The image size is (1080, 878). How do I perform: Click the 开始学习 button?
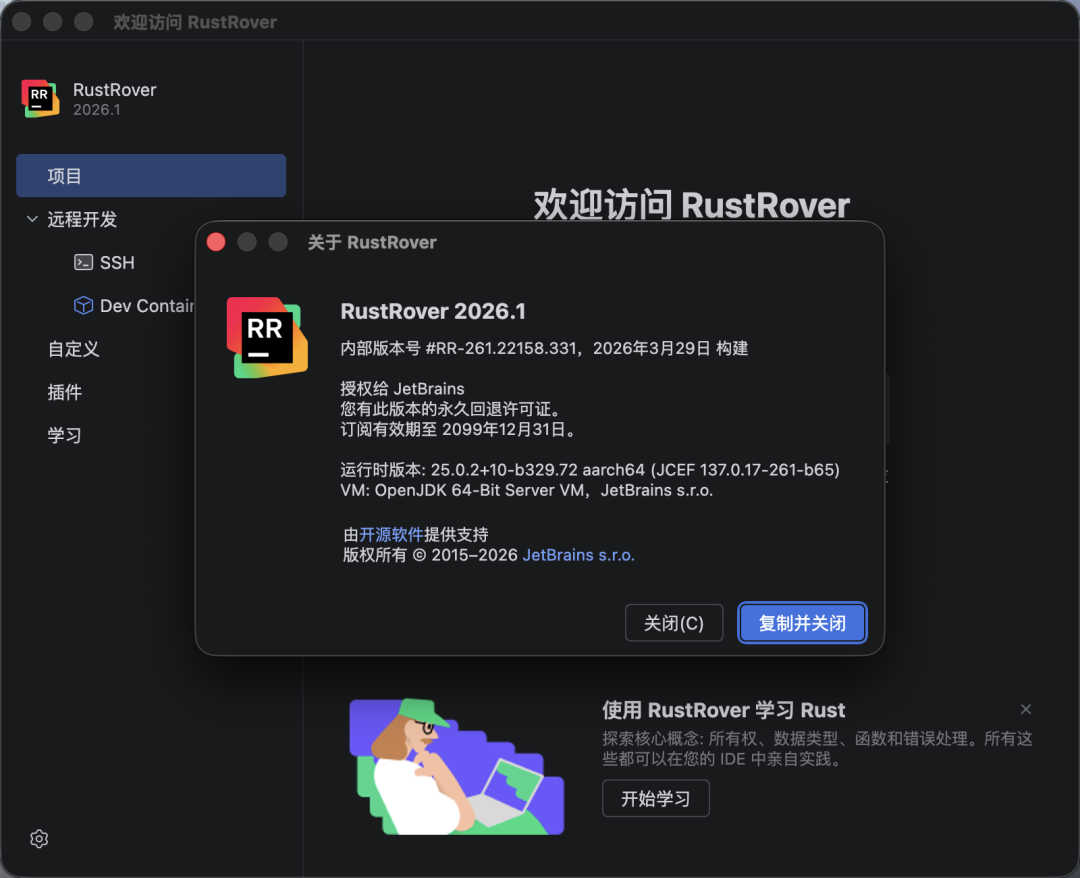[x=655, y=799]
